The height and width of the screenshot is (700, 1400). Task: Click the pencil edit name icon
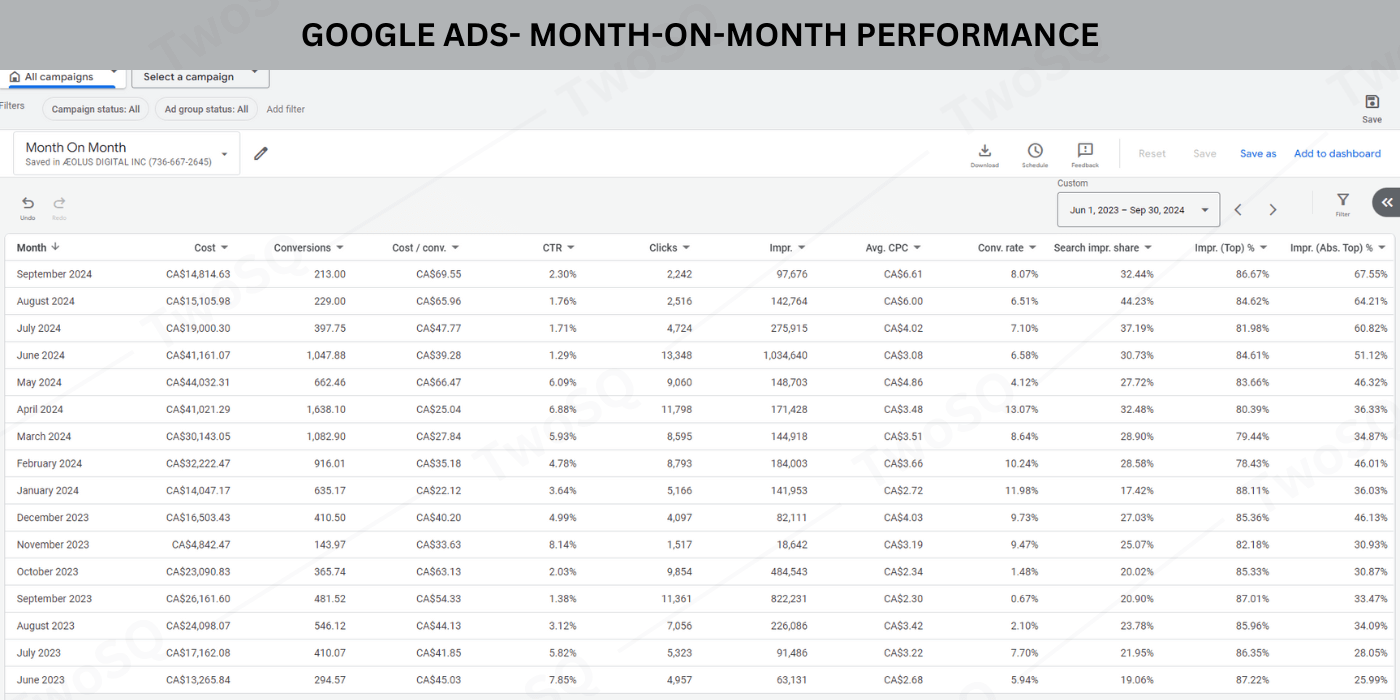(261, 154)
